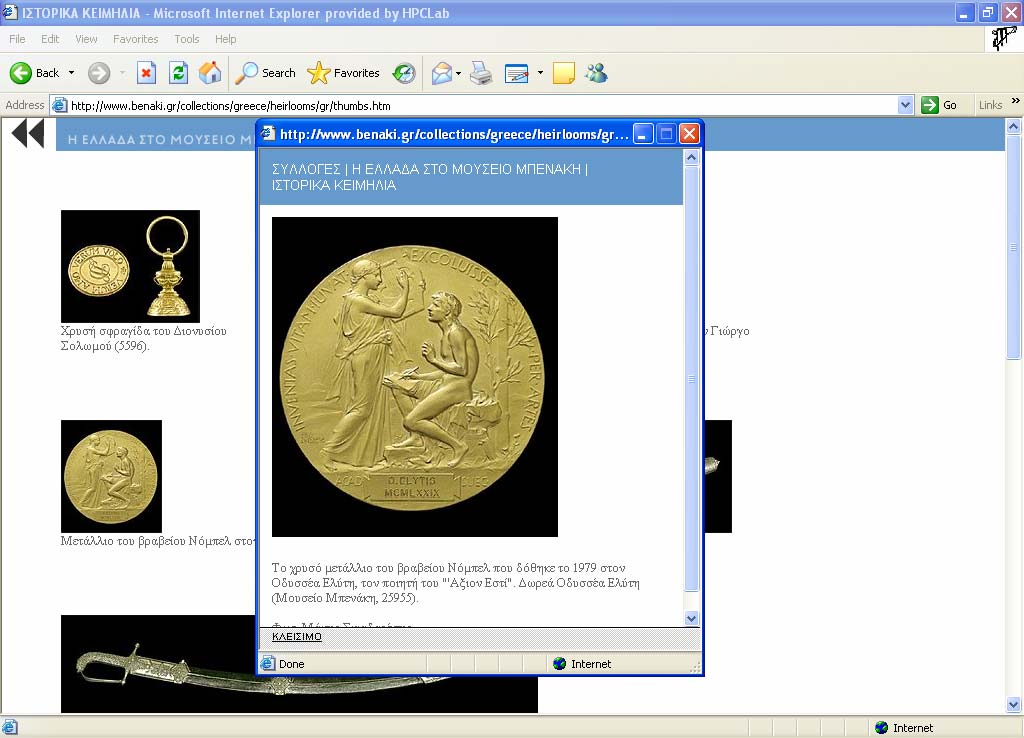Expand the address bar dropdown

905,105
